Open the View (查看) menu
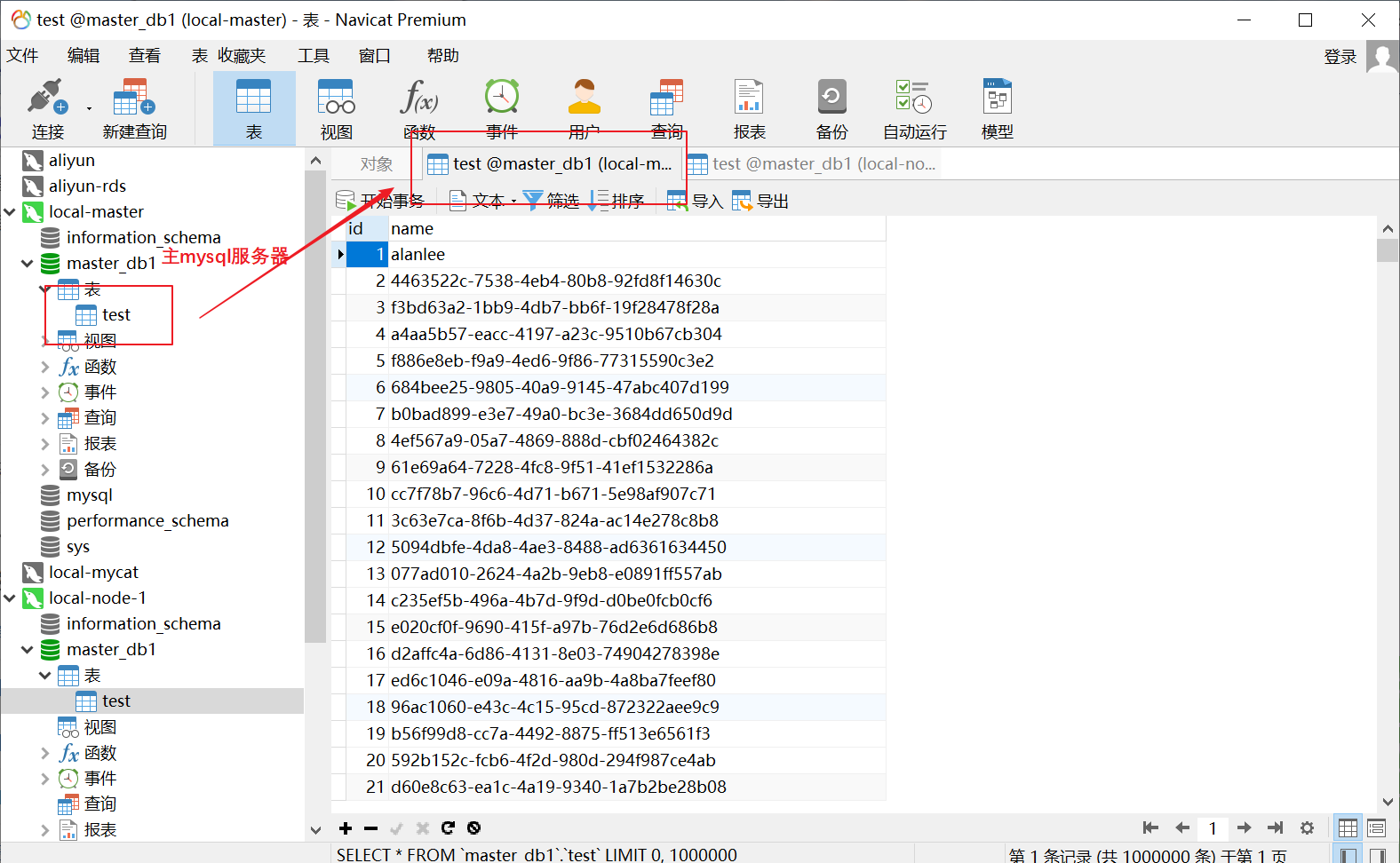This screenshot has width=1400, height=863. click(x=145, y=56)
